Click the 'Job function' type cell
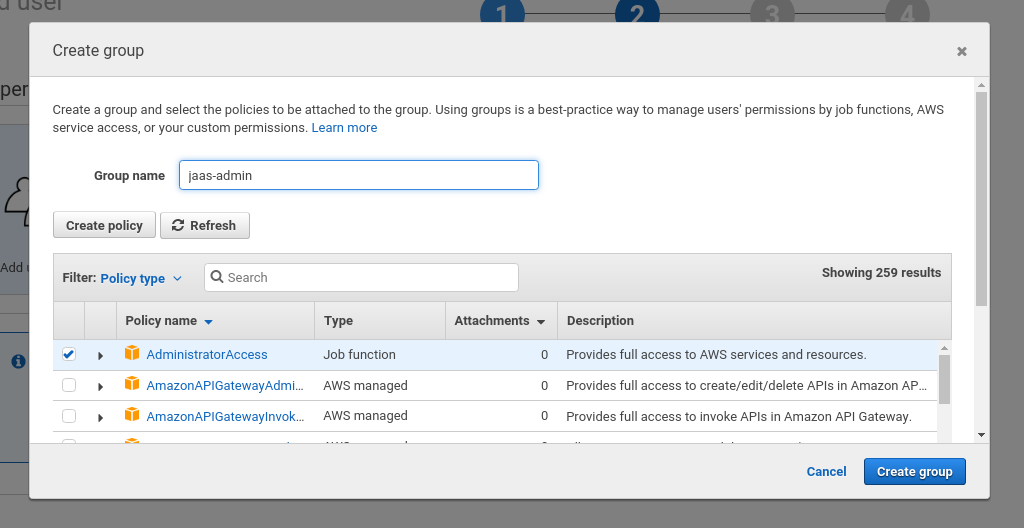The width and height of the screenshot is (1024, 528). [359, 355]
